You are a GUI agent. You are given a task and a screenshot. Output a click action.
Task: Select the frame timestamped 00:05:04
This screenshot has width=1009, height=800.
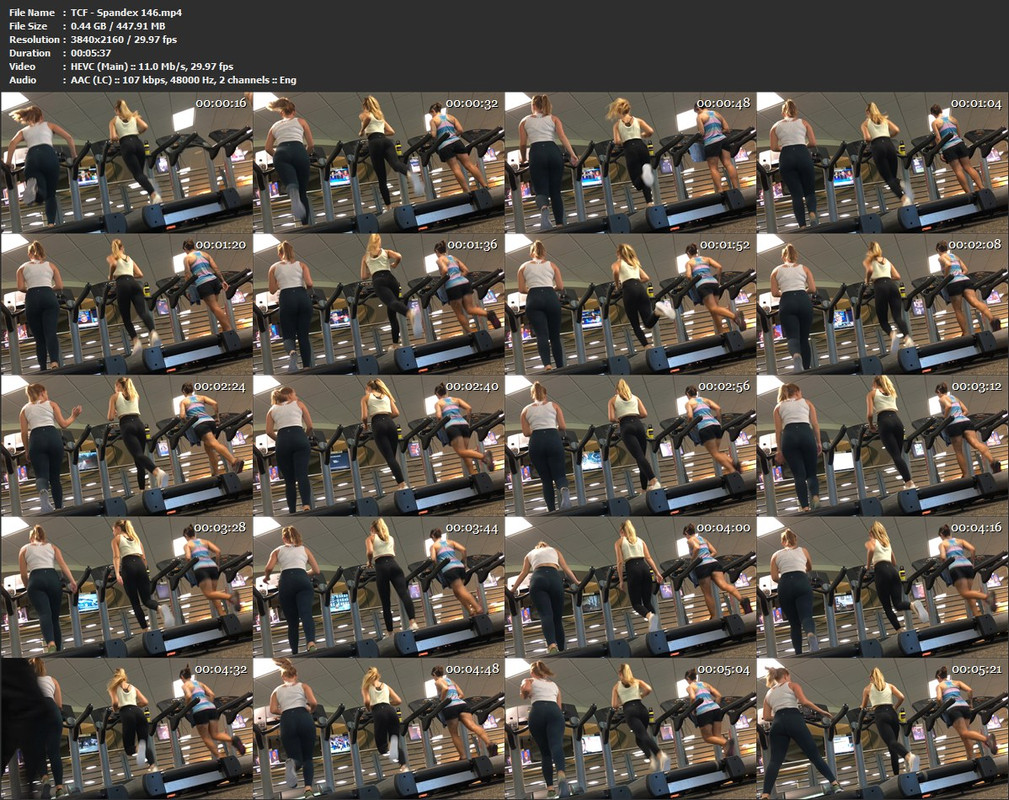[630, 728]
